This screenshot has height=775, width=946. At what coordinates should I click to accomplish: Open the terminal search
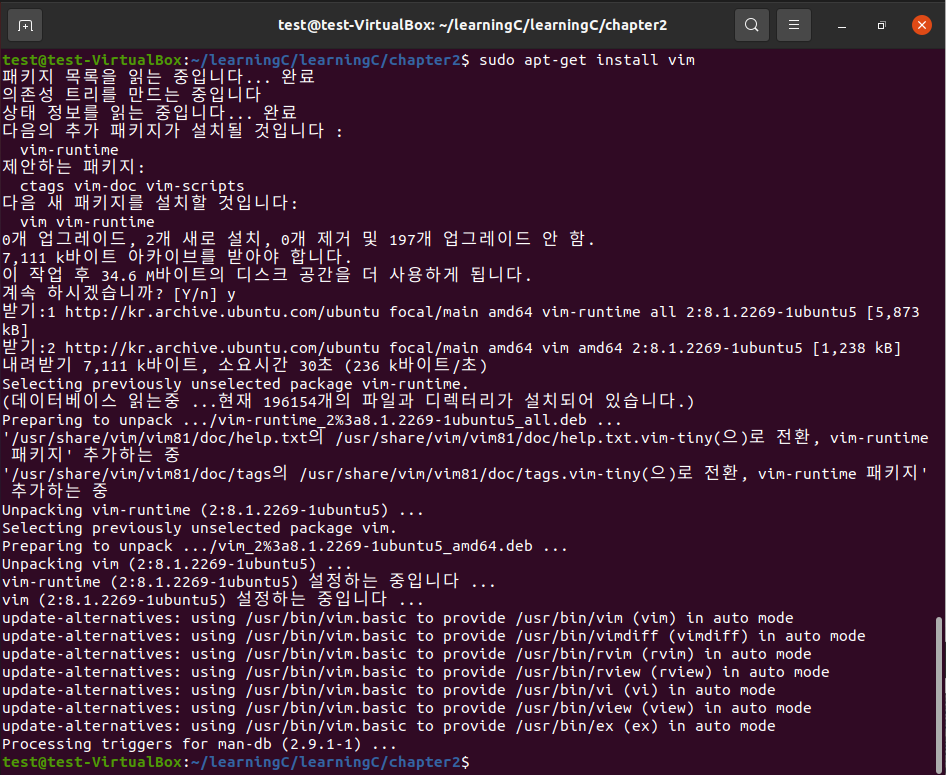pos(751,25)
